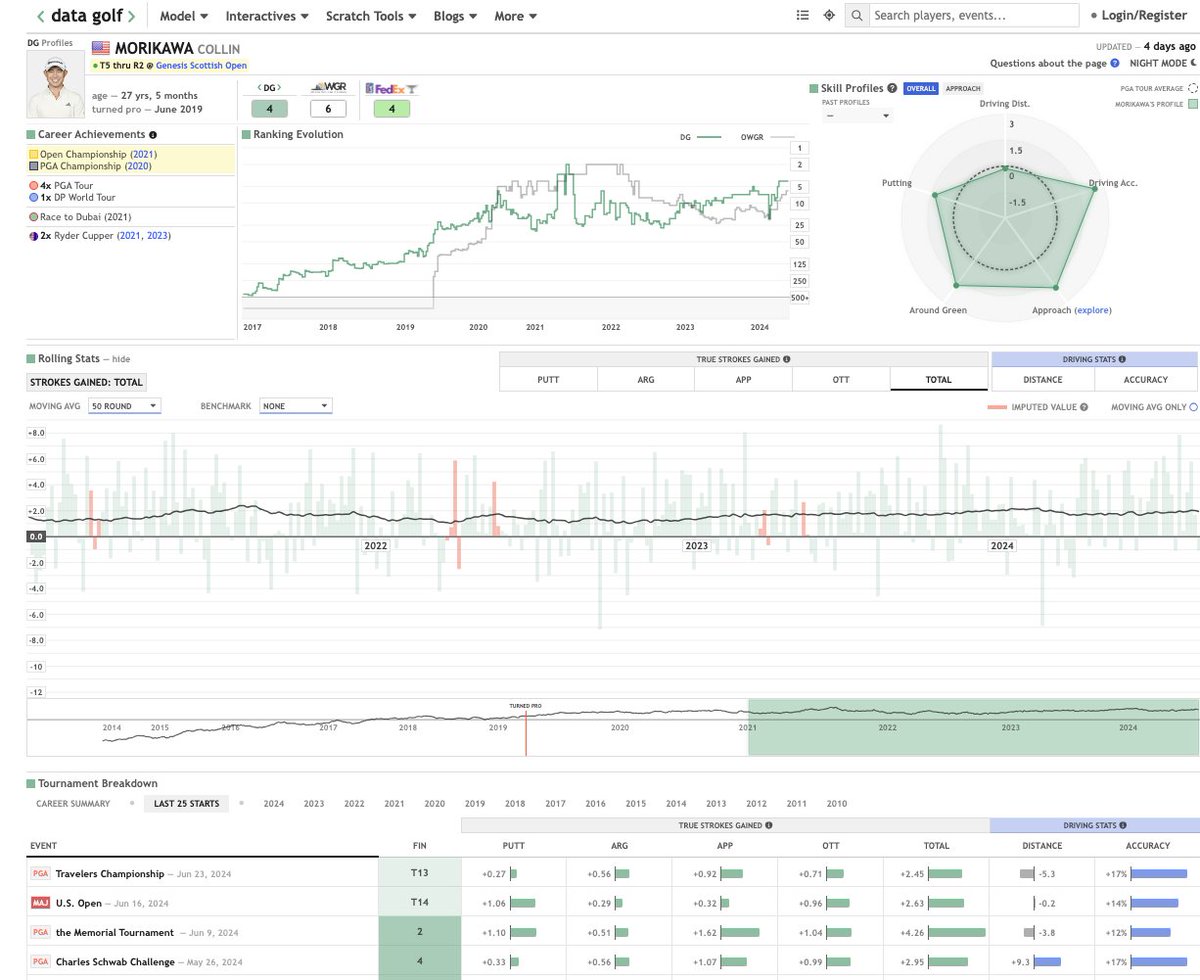Open the More dropdown menu
This screenshot has height=980, width=1200.
point(515,16)
